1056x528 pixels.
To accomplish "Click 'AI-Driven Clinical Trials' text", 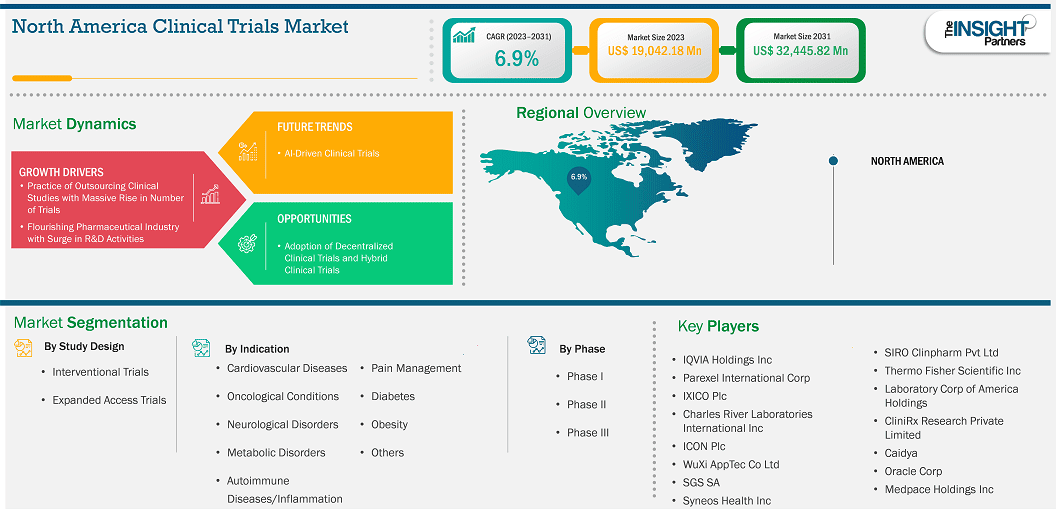I will pyautogui.click(x=332, y=153).
